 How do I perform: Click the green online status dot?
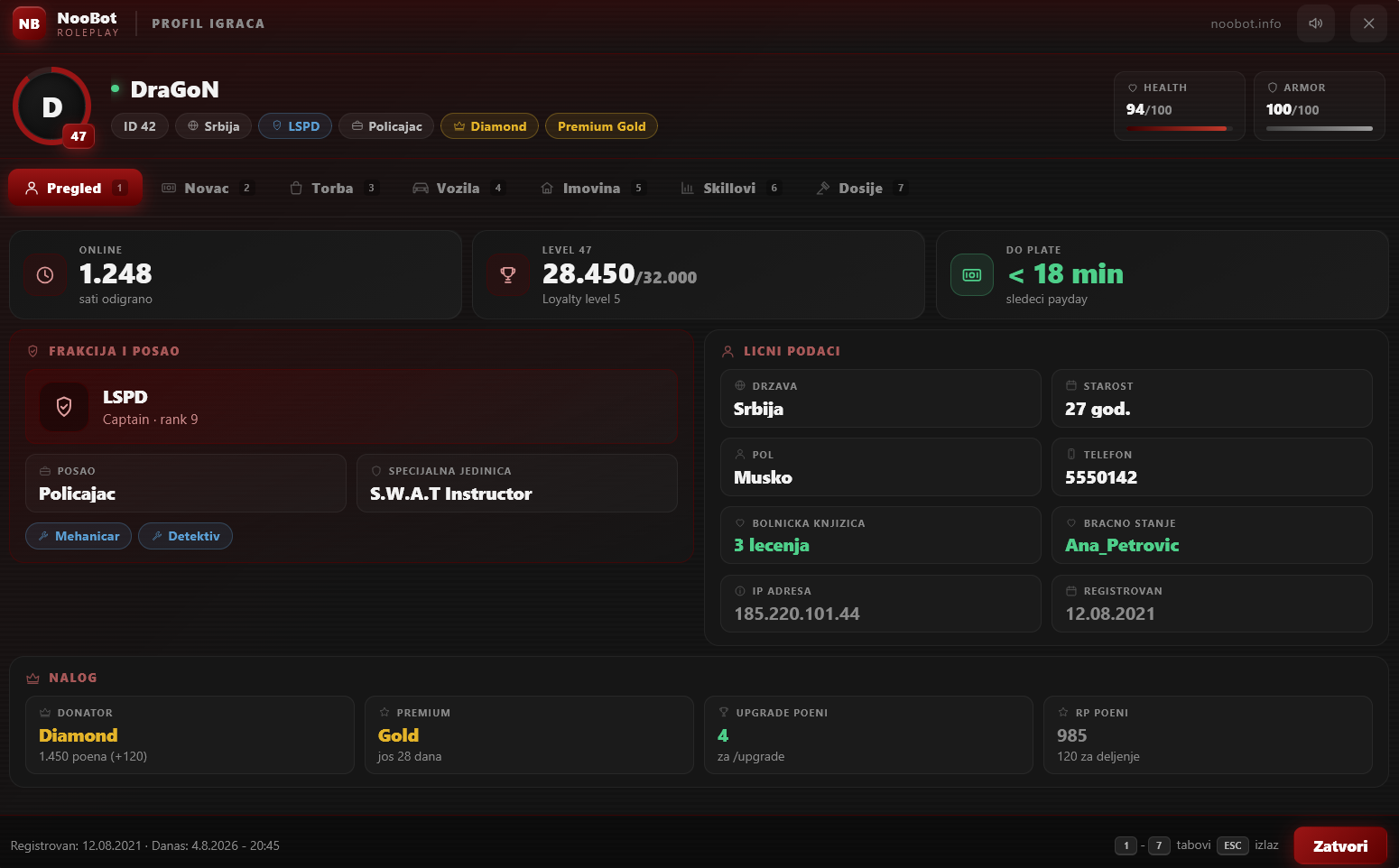click(x=116, y=88)
